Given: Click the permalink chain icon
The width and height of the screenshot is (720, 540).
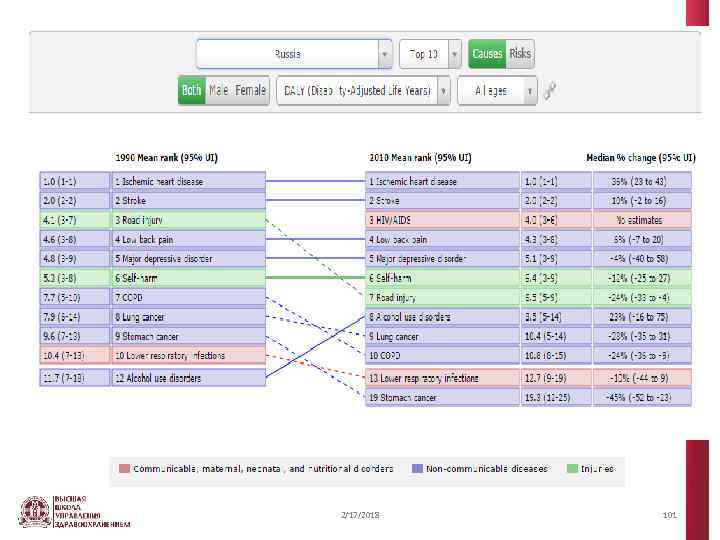Looking at the screenshot, I should click(x=550, y=90).
